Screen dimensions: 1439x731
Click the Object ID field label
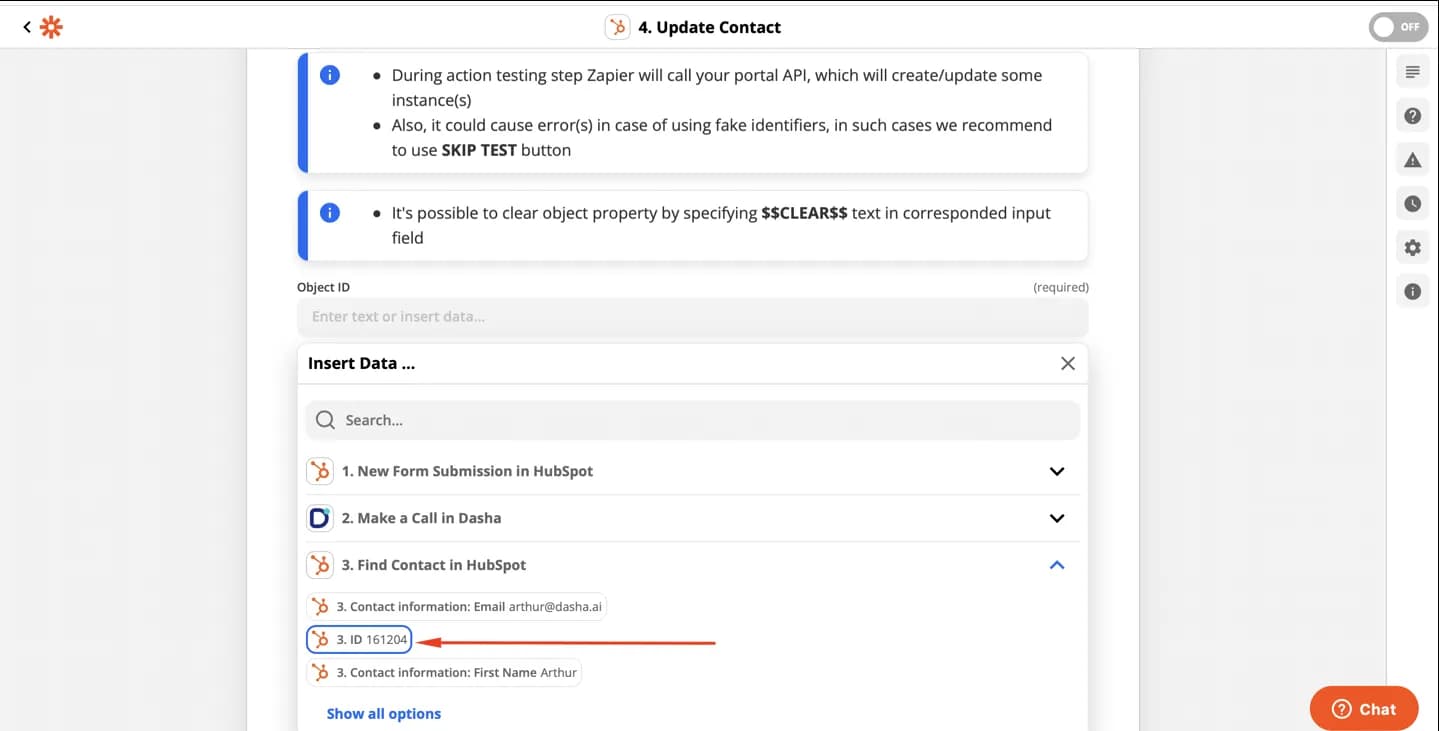click(x=323, y=287)
